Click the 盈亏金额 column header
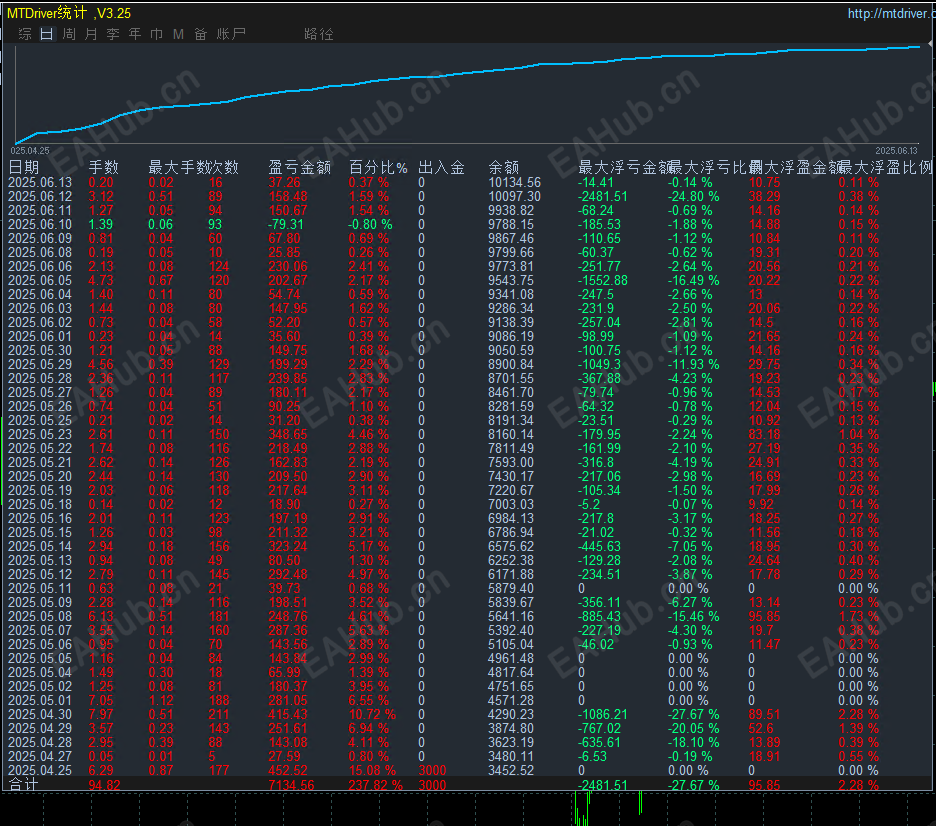The width and height of the screenshot is (936, 826). click(300, 167)
